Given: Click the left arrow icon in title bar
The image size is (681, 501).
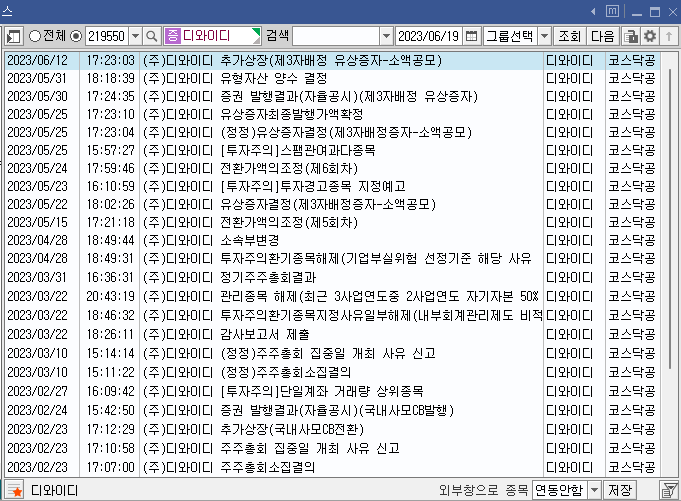Looking at the screenshot, I should (593, 12).
